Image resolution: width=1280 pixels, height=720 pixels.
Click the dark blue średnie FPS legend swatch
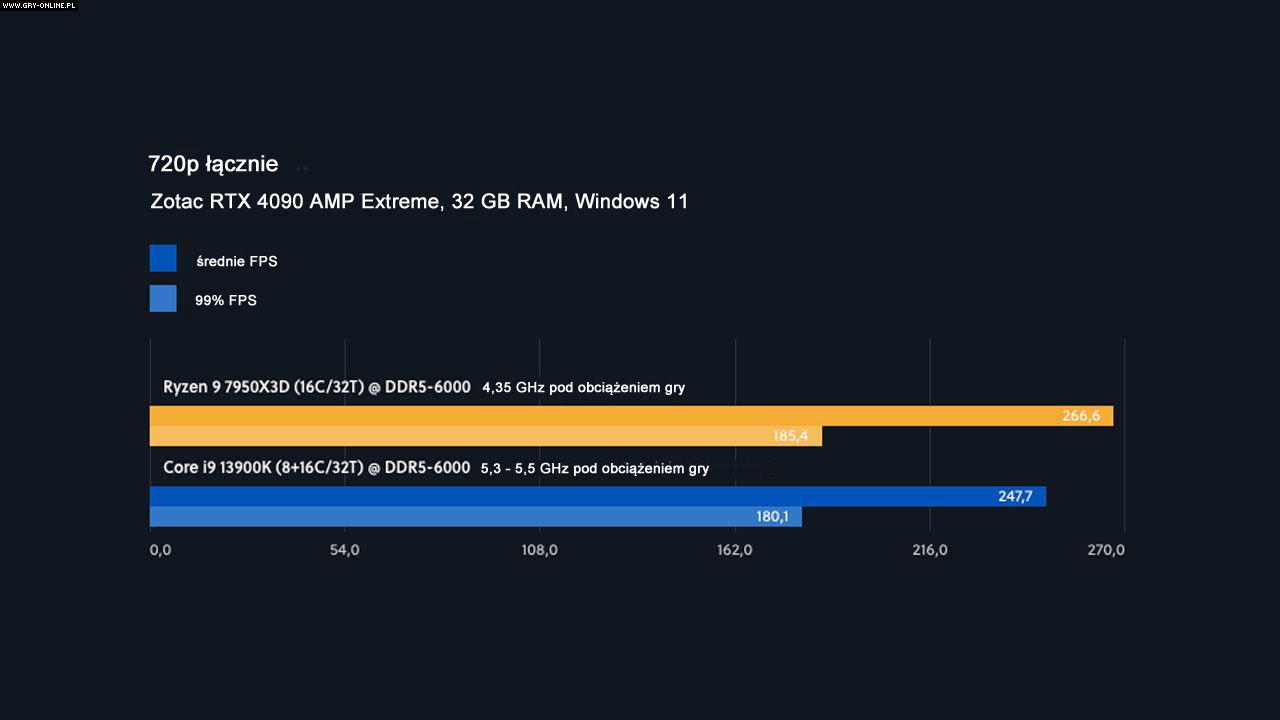click(163, 258)
